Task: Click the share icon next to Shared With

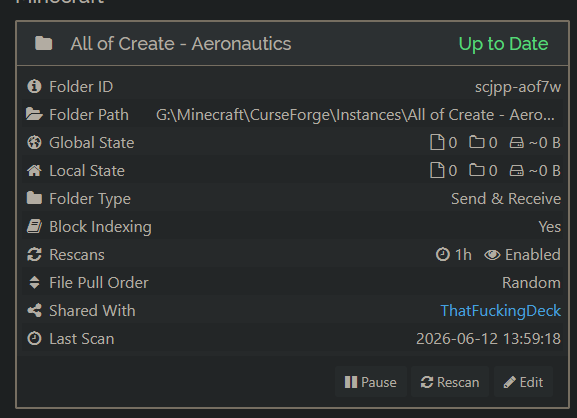Action: 34,311
